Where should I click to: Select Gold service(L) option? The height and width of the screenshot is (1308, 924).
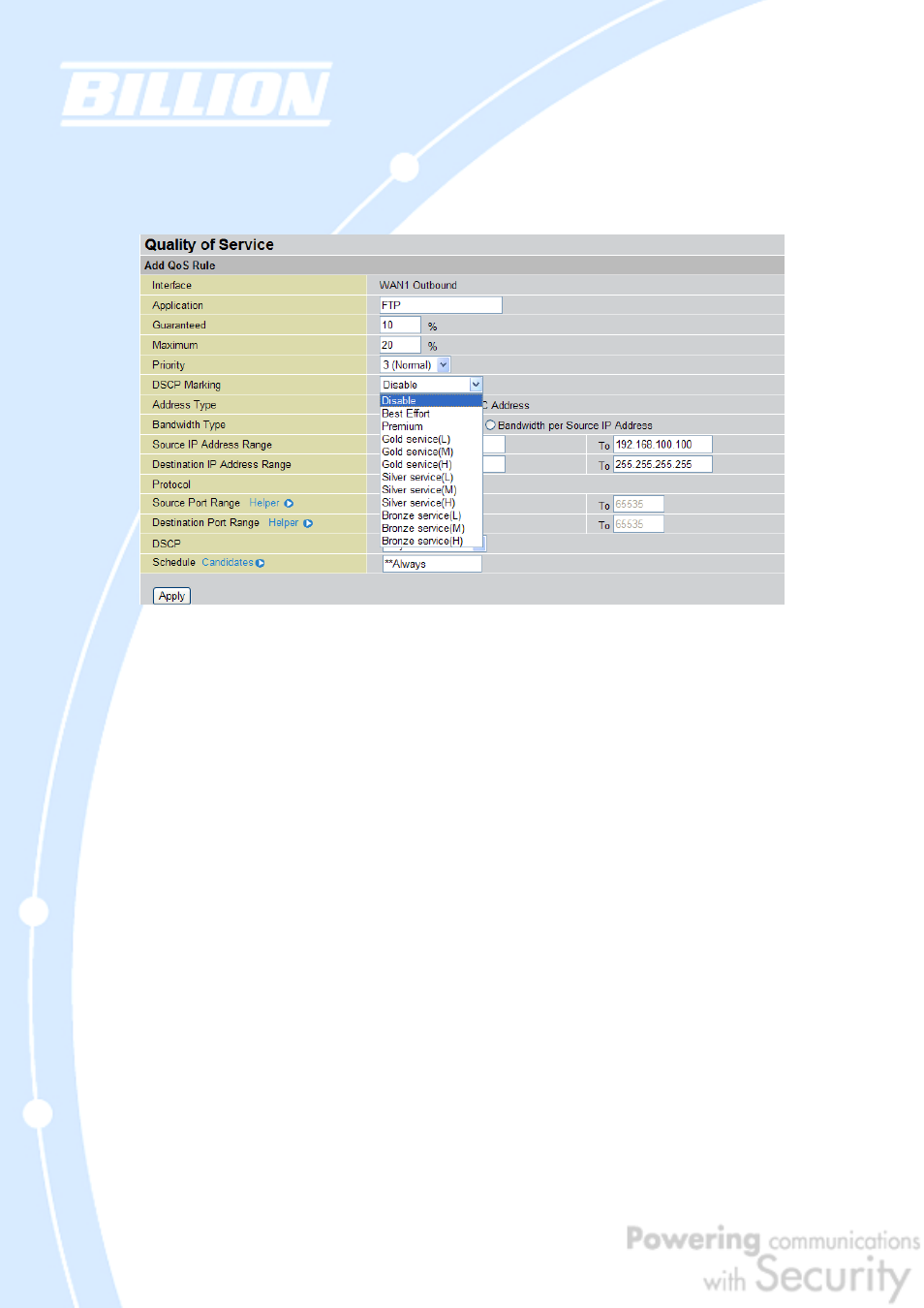click(416, 439)
